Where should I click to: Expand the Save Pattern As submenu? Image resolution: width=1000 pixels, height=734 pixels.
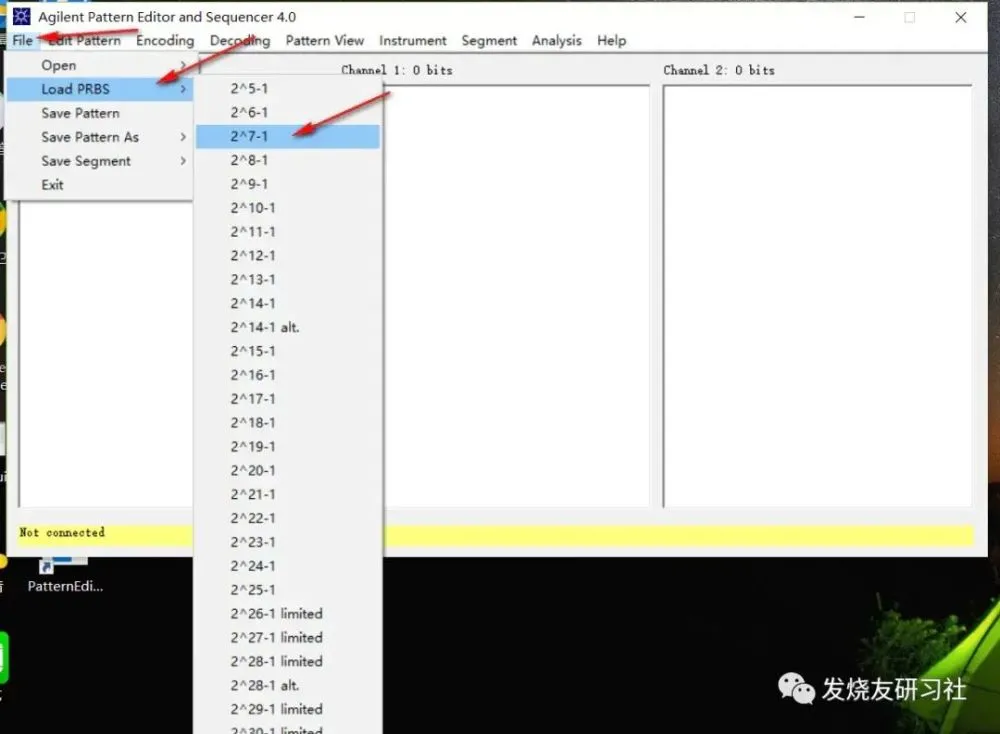pyautogui.click(x=99, y=136)
